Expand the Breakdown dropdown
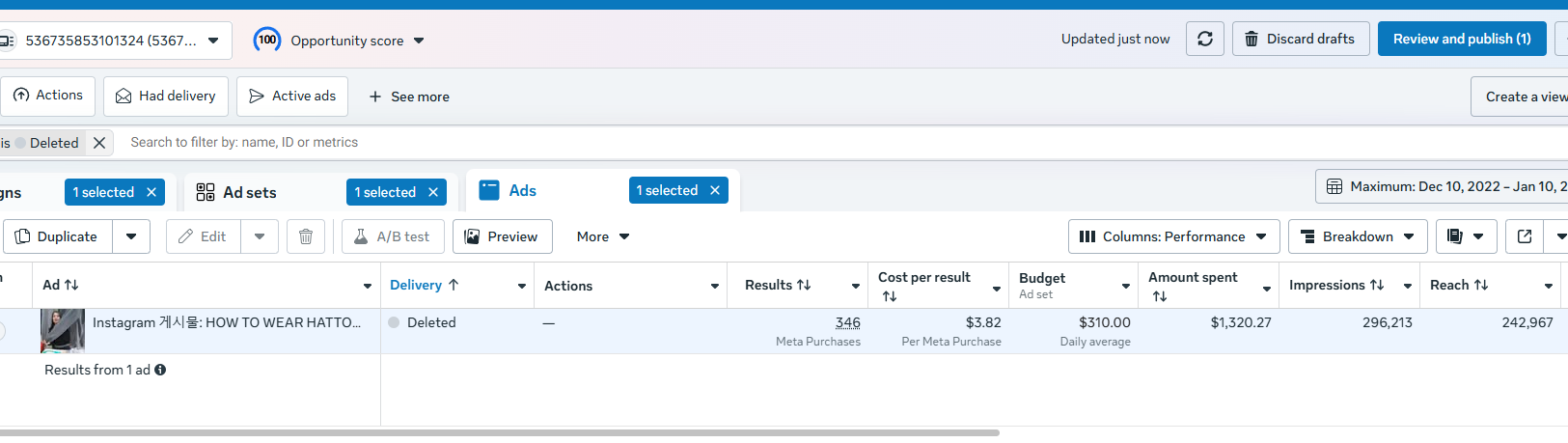This screenshot has width=1568, height=443. point(1357,236)
